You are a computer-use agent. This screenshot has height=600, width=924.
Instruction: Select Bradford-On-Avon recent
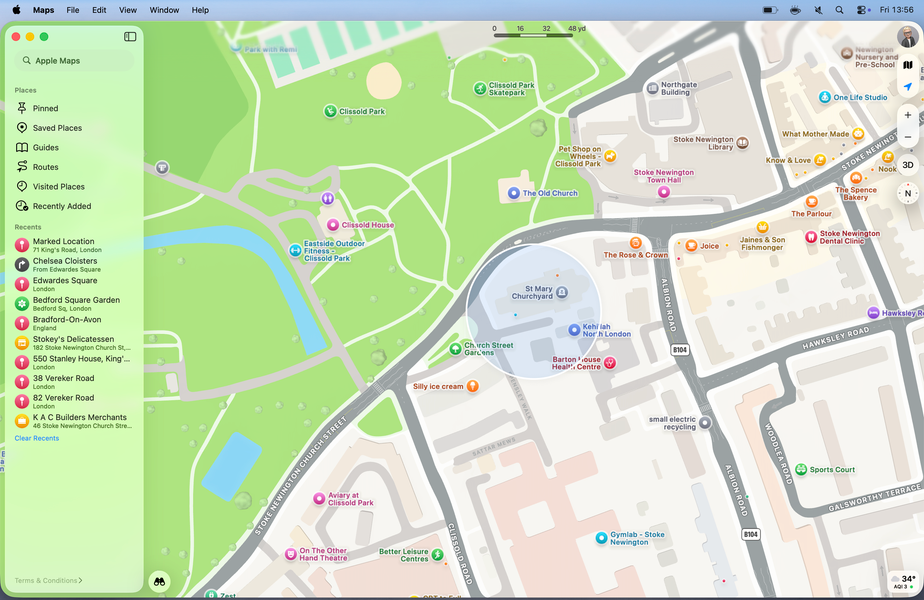(74, 323)
